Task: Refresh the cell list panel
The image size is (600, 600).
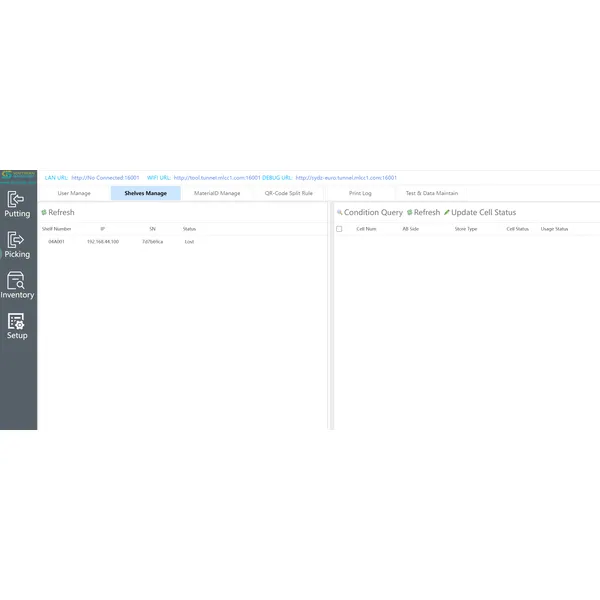Action: (x=423, y=213)
